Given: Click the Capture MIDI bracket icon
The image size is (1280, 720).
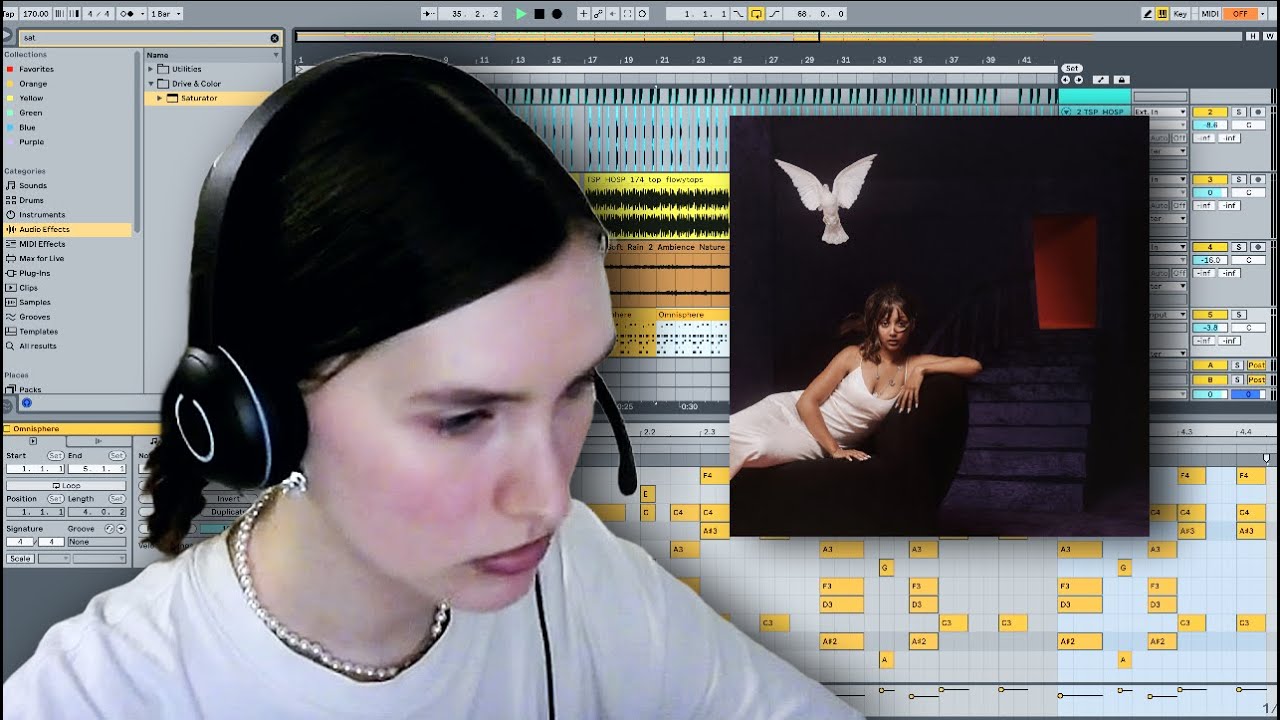Looking at the screenshot, I should [x=627, y=14].
